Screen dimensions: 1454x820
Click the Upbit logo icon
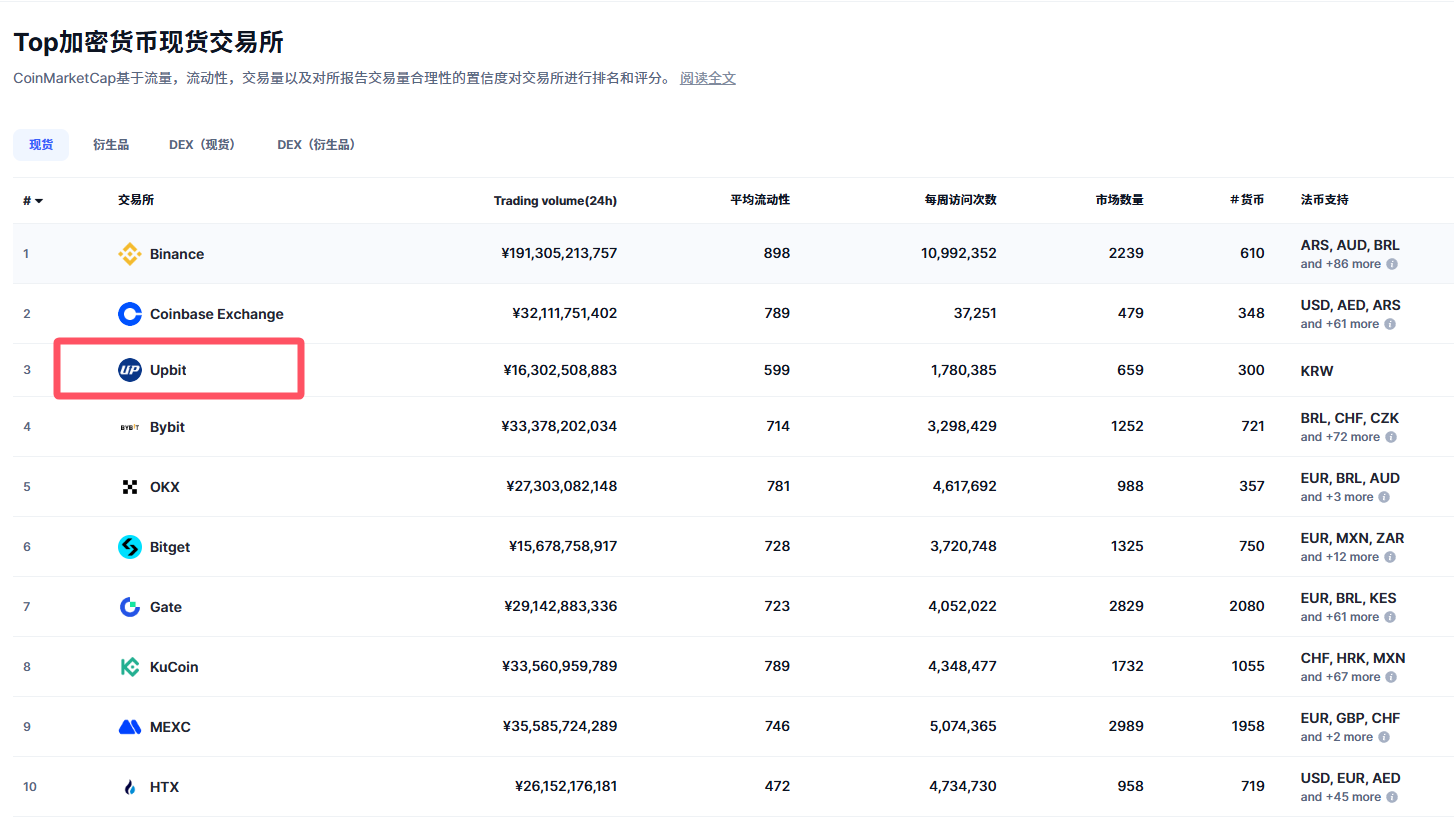point(129,370)
